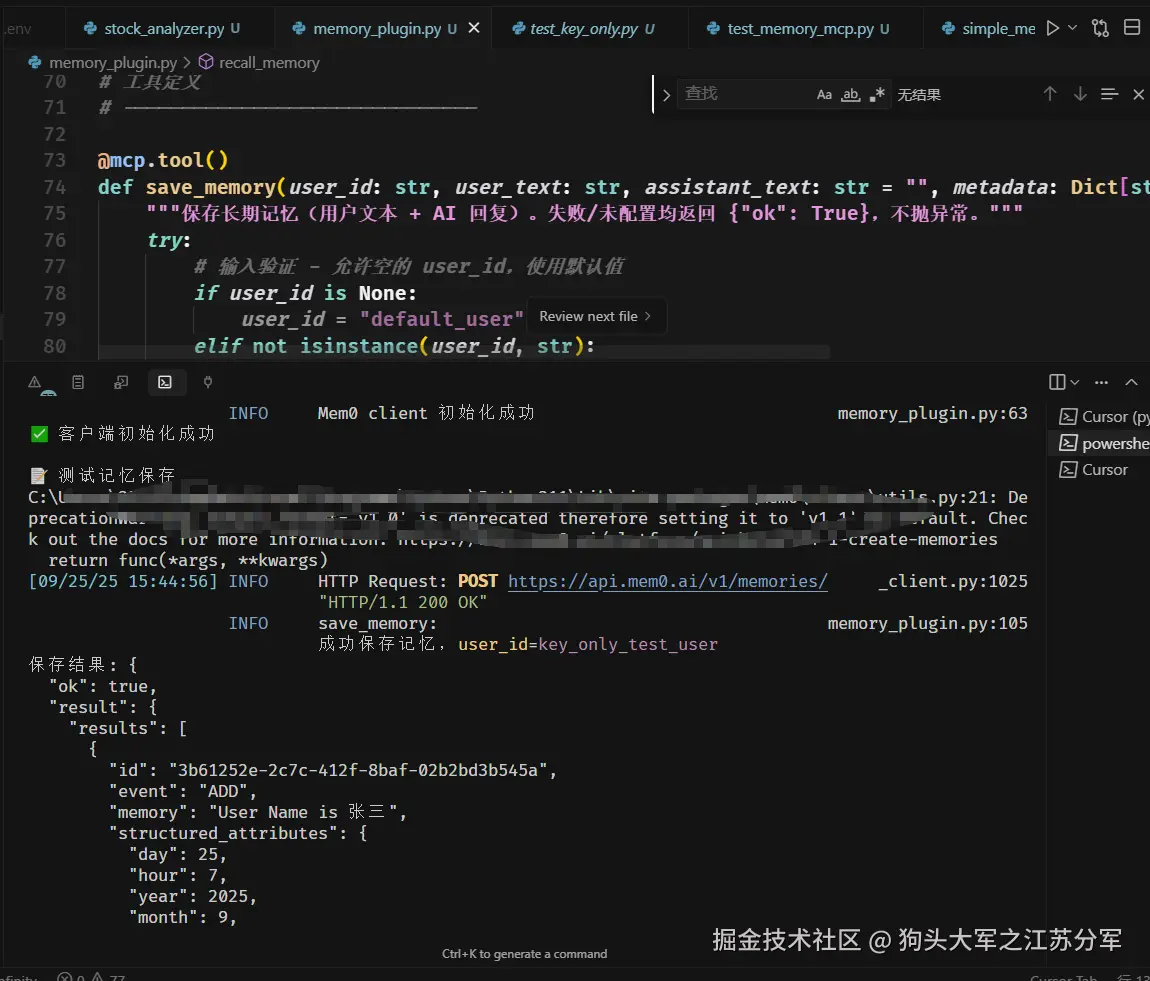Run the Python file with play button
Image resolution: width=1150 pixels, height=981 pixels.
tap(1052, 28)
